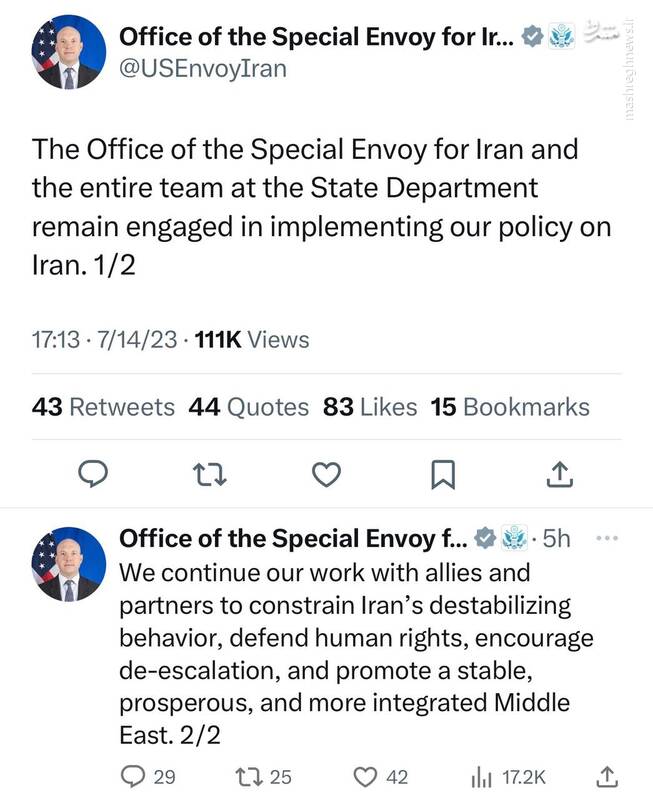Open profile photo at top of thread

point(67,53)
